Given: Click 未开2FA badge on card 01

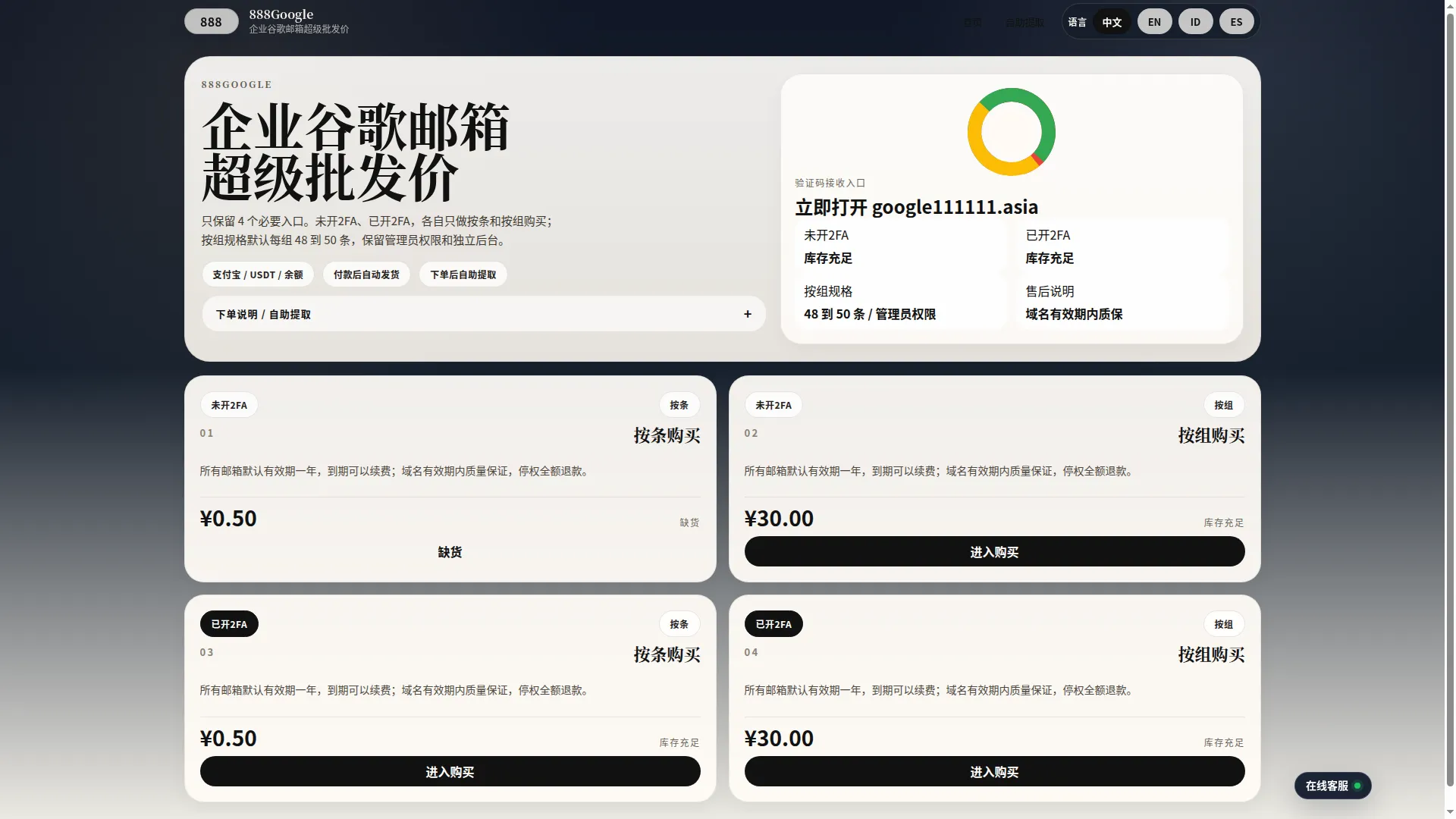Looking at the screenshot, I should coord(229,405).
